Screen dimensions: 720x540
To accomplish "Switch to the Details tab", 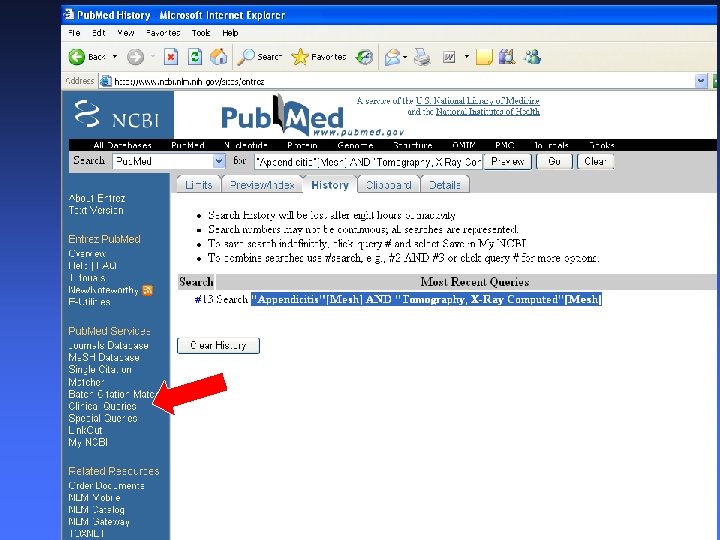I will click(x=444, y=185).
